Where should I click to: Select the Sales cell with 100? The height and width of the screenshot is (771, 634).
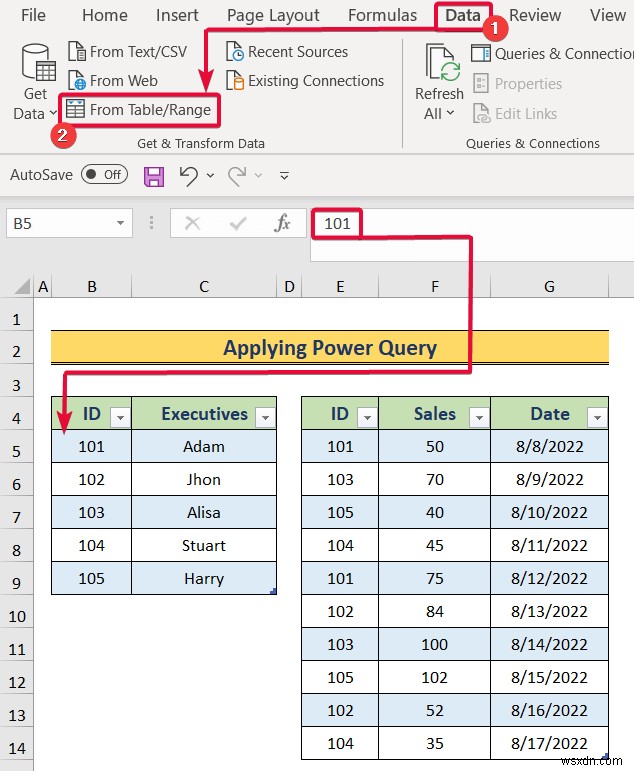click(435, 644)
